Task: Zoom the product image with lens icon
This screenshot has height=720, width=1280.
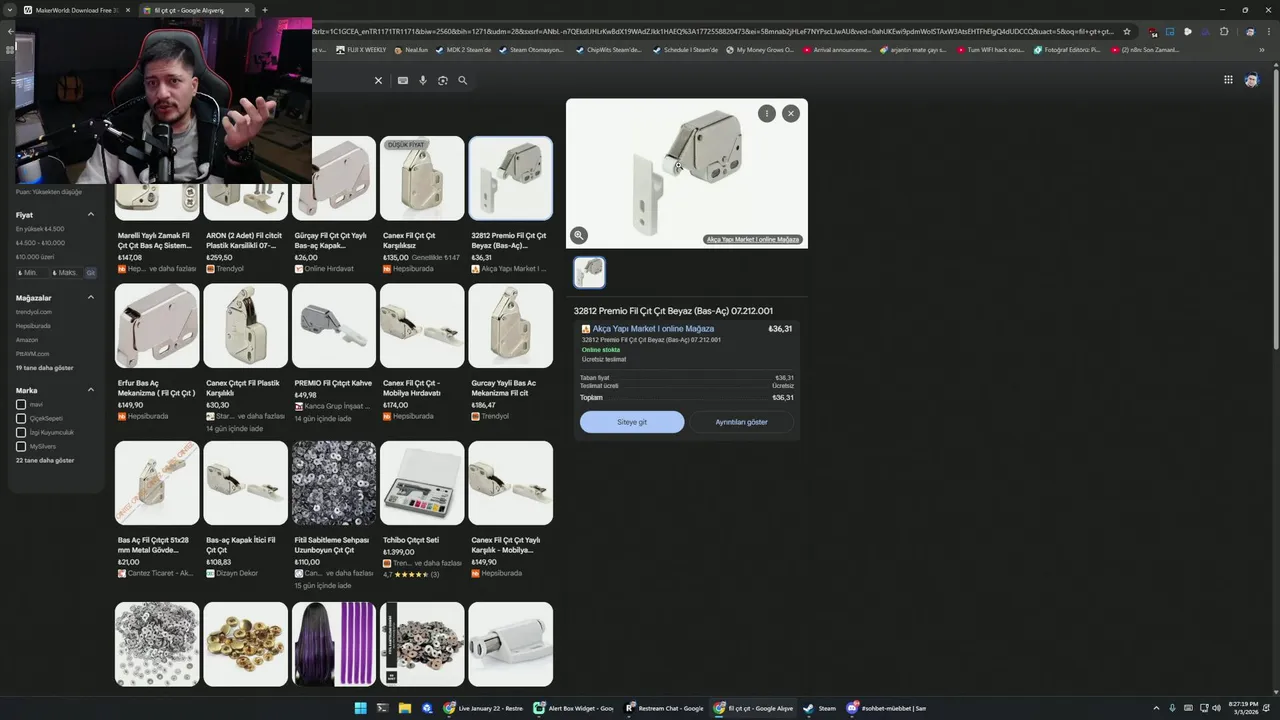Action: tap(579, 235)
